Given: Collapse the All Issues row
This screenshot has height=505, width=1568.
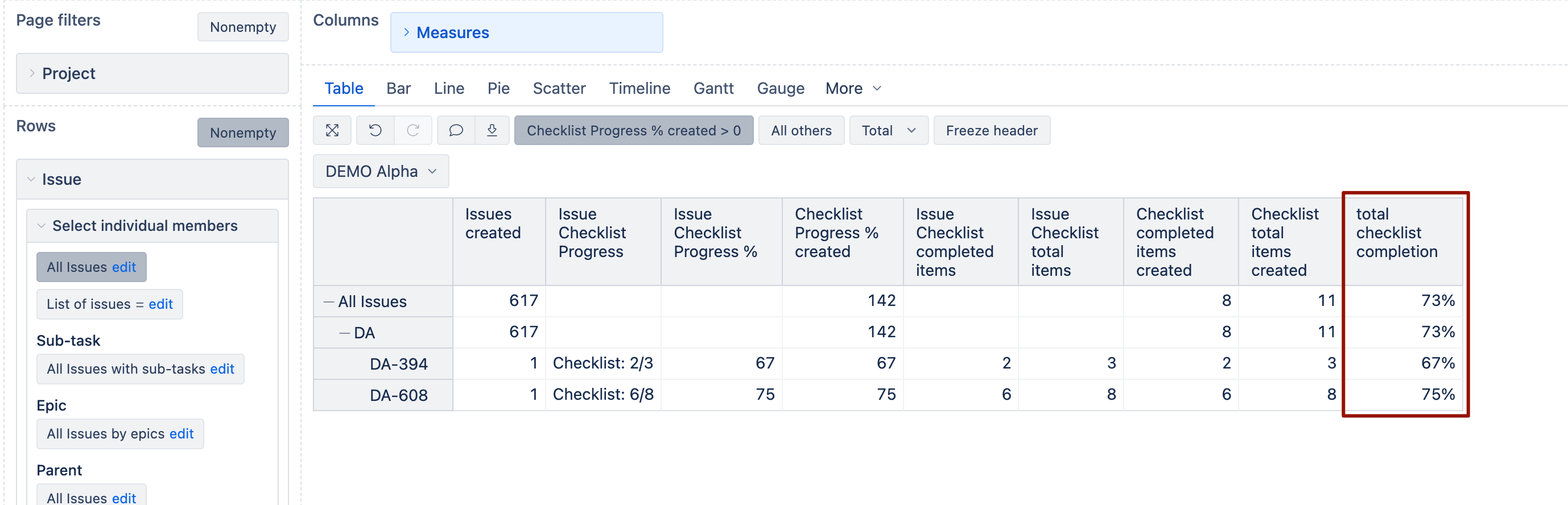Looking at the screenshot, I should tap(329, 302).
